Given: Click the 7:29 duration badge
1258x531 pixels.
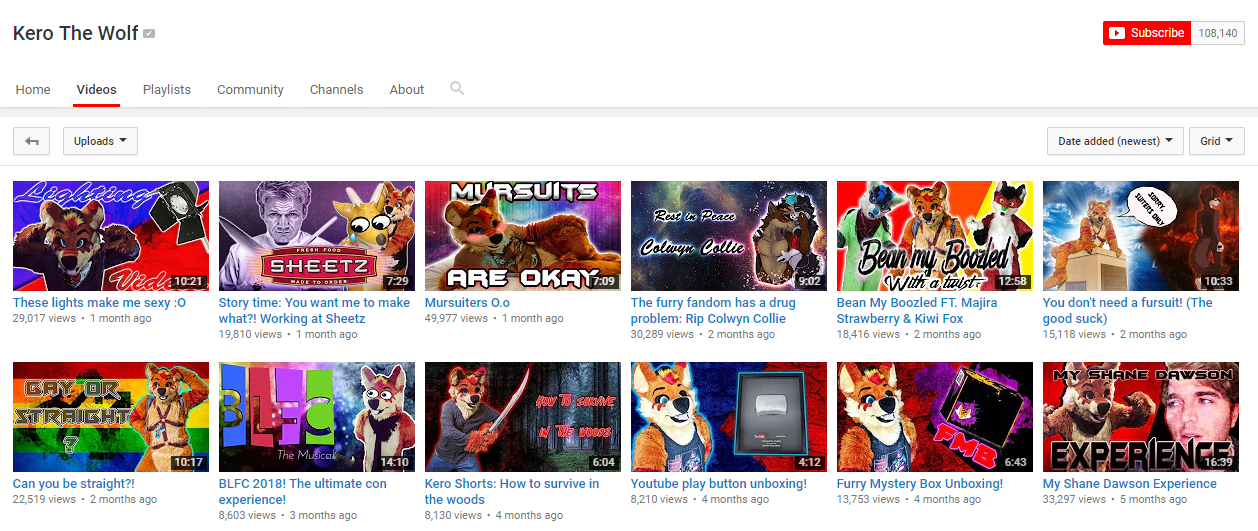Looking at the screenshot, I should tap(398, 282).
